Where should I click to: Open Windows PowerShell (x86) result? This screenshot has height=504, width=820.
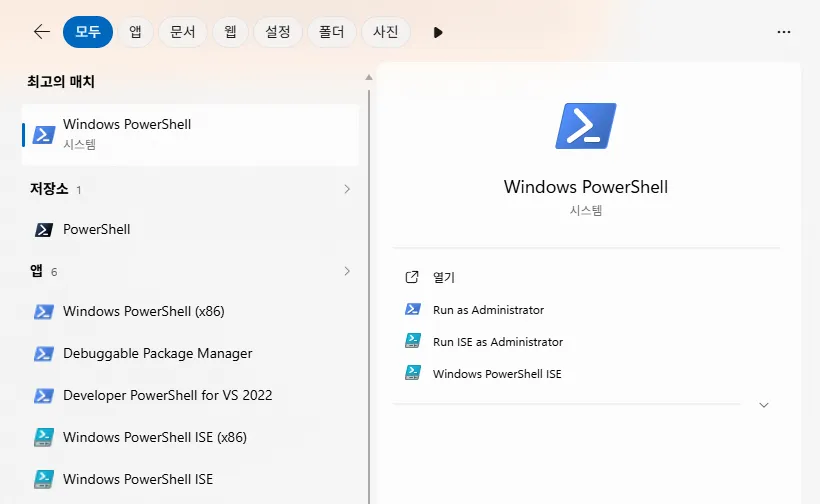[190, 312]
